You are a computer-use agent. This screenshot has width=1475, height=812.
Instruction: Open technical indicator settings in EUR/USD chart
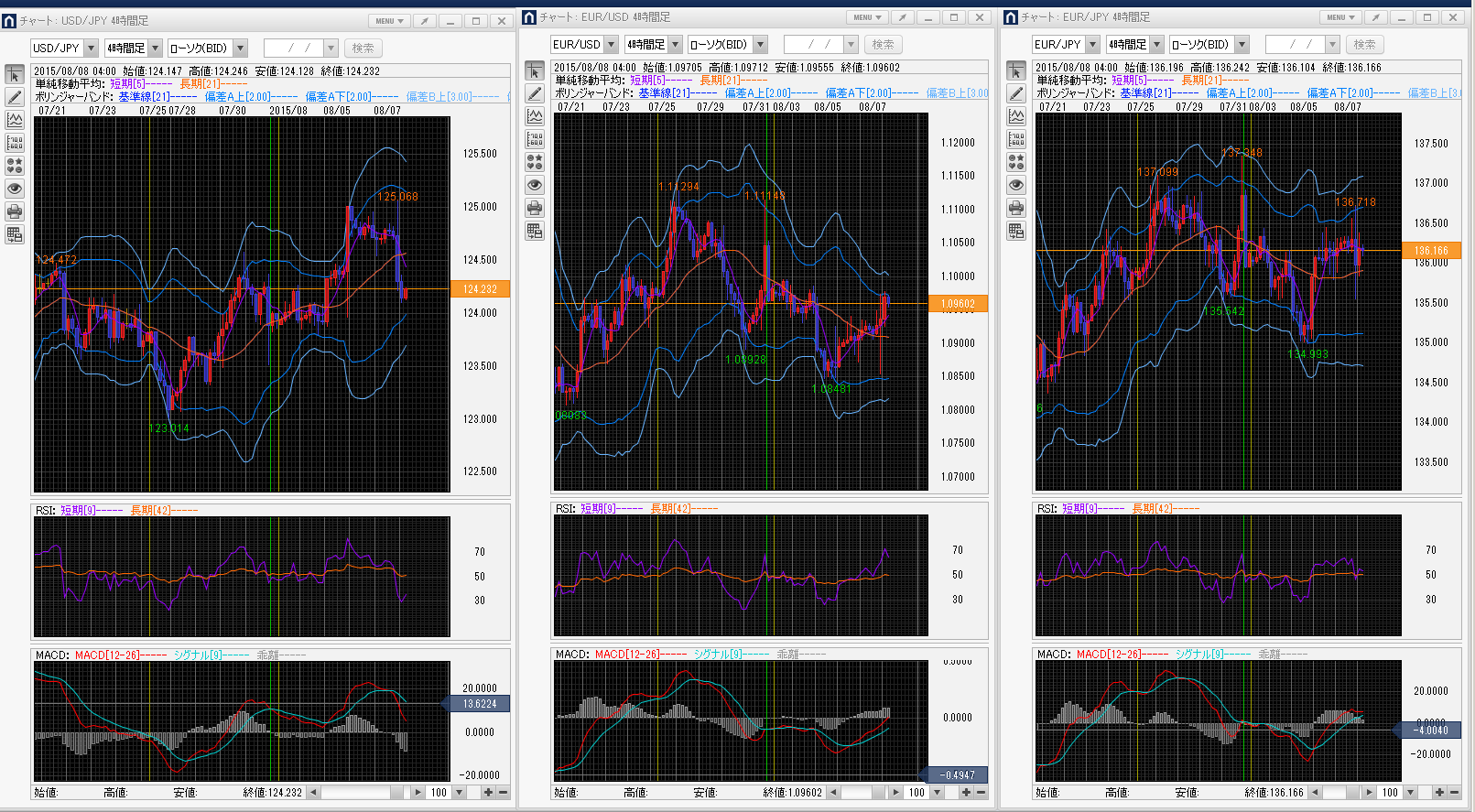[x=535, y=116]
